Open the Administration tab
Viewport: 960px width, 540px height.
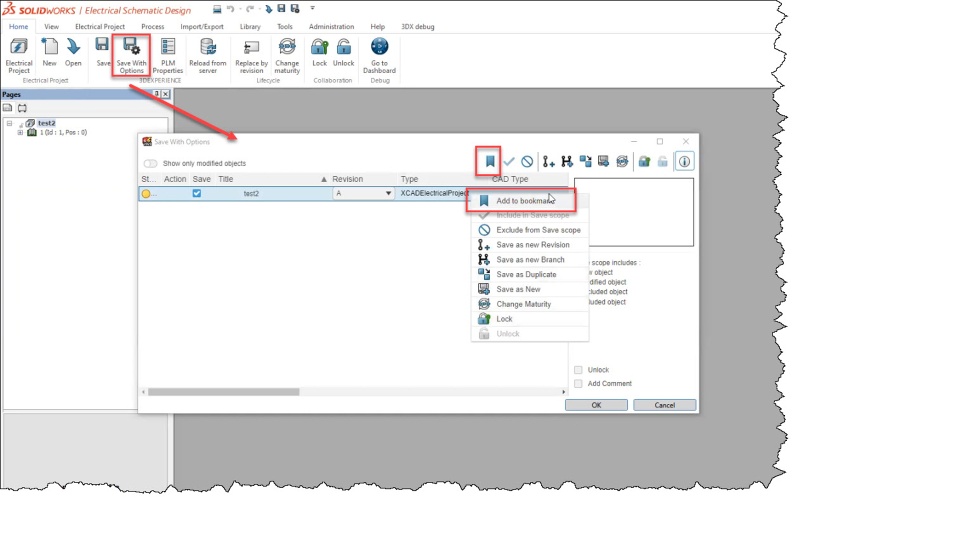(x=331, y=26)
